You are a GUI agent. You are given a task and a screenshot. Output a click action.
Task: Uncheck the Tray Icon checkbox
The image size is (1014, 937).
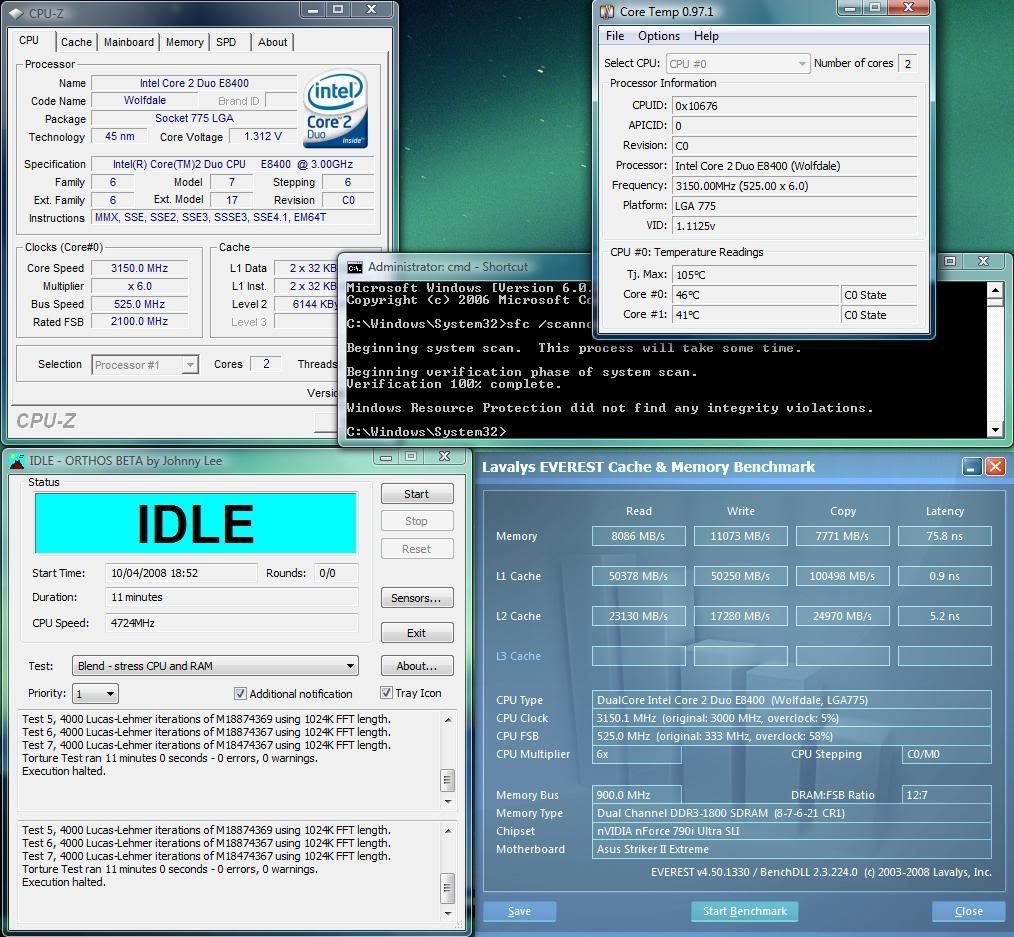pyautogui.click(x=386, y=692)
